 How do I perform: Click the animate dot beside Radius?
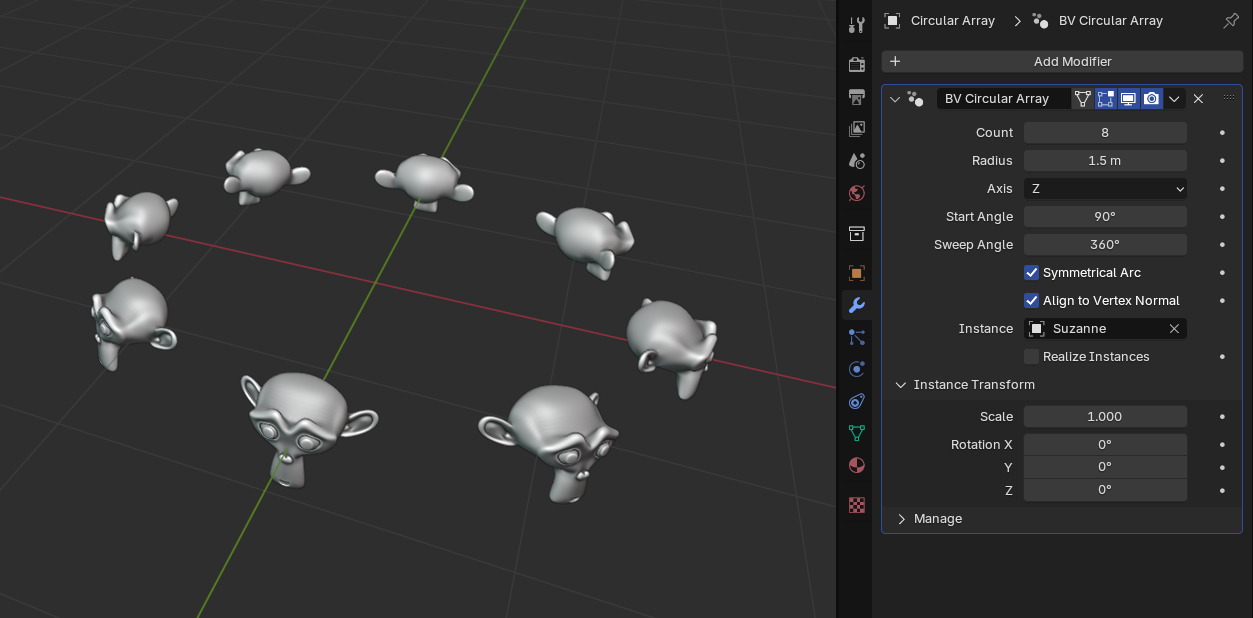(x=1222, y=160)
